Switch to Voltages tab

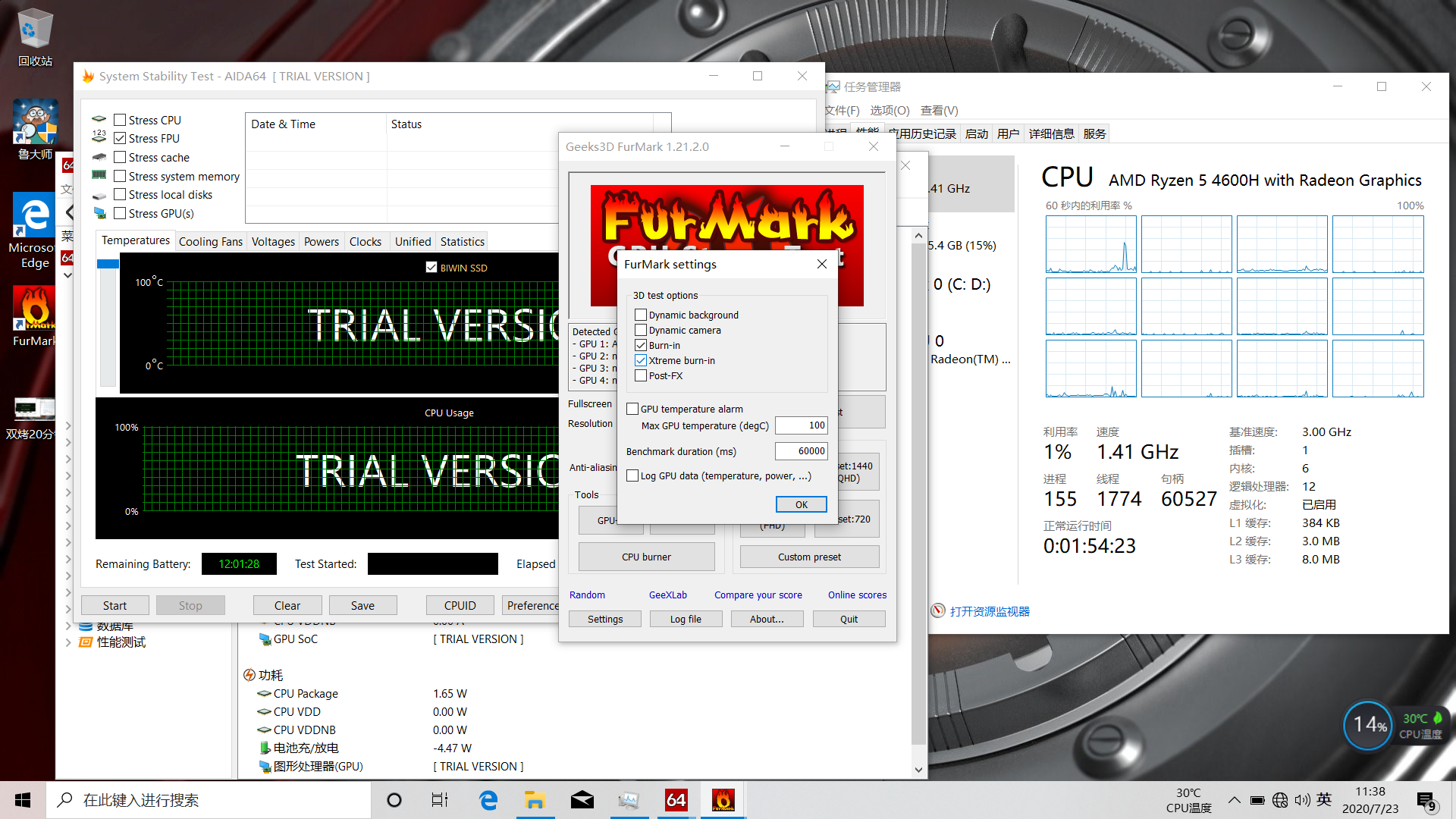273,241
